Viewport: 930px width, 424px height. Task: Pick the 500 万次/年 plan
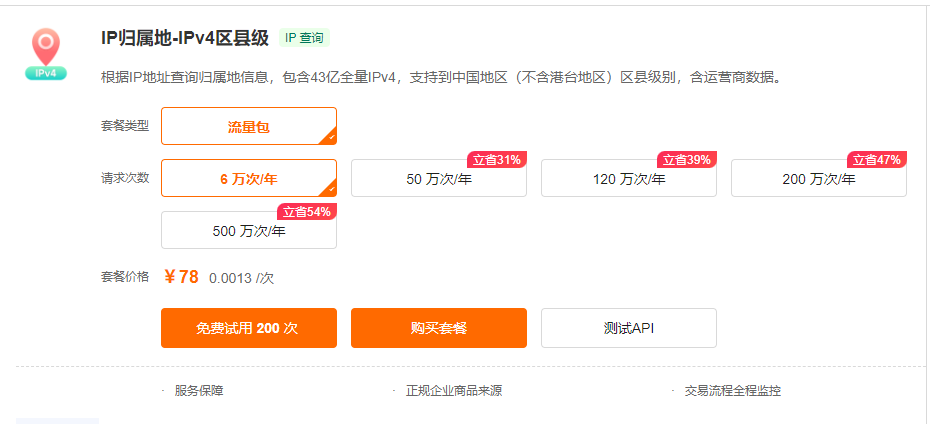248,231
